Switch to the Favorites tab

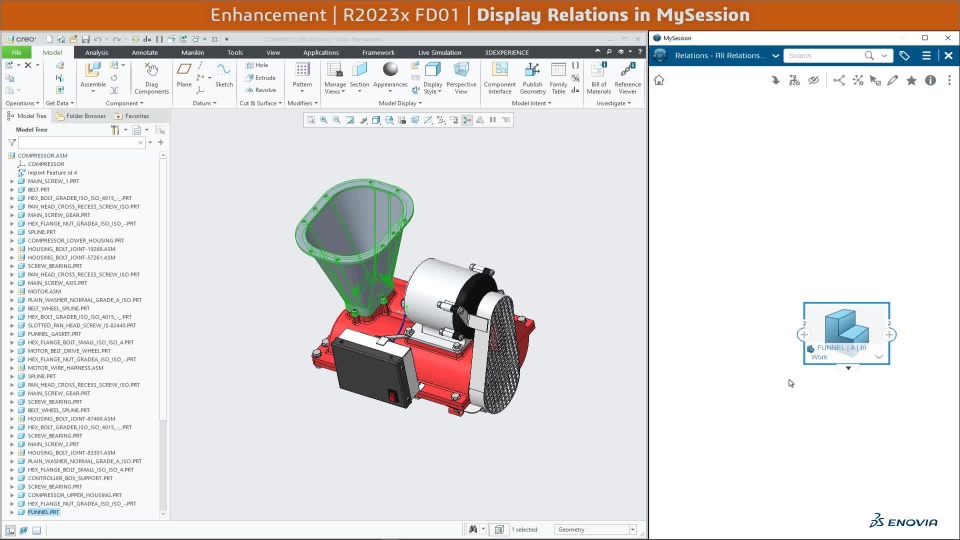point(132,116)
